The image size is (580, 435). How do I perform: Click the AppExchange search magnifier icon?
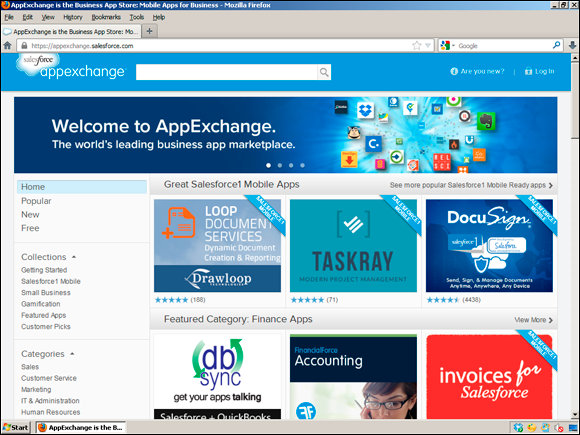tap(324, 72)
